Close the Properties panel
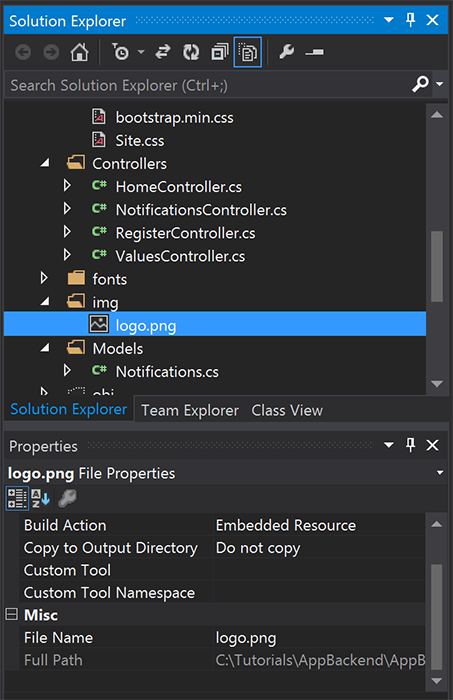Image resolution: width=453 pixels, height=700 pixels. coord(432,445)
